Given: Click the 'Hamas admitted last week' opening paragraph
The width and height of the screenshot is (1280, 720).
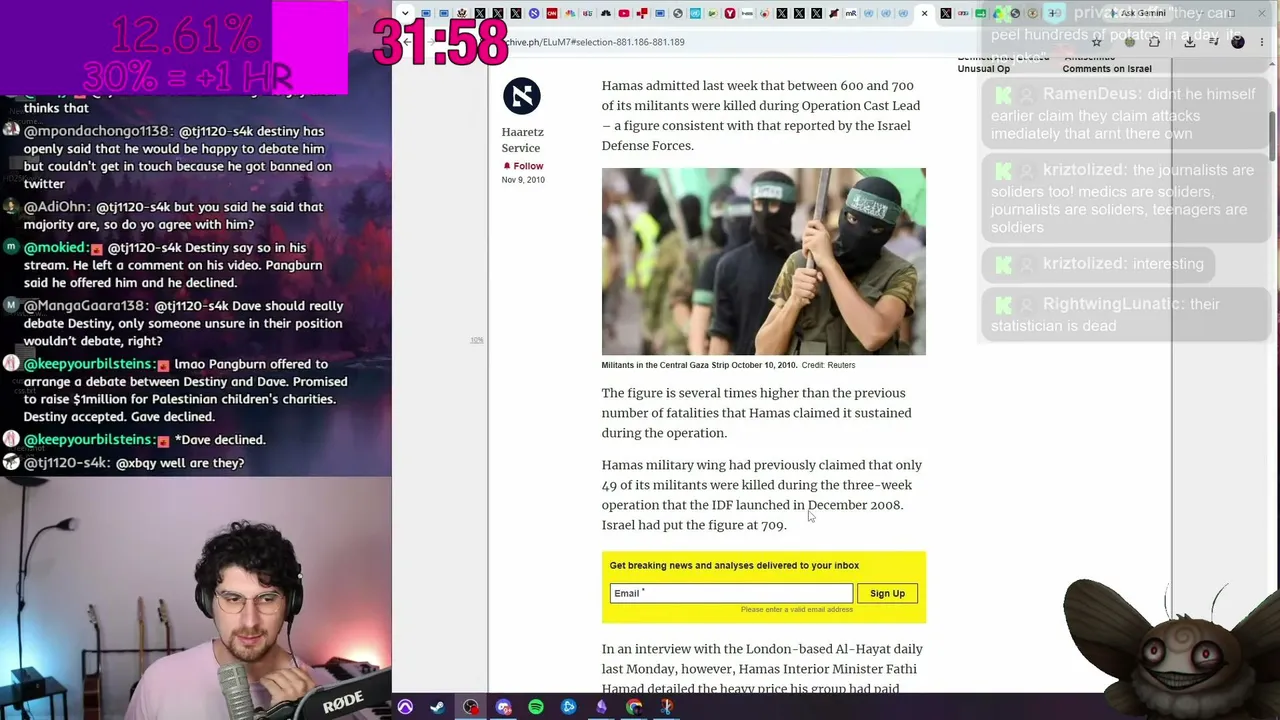Looking at the screenshot, I should [x=761, y=116].
